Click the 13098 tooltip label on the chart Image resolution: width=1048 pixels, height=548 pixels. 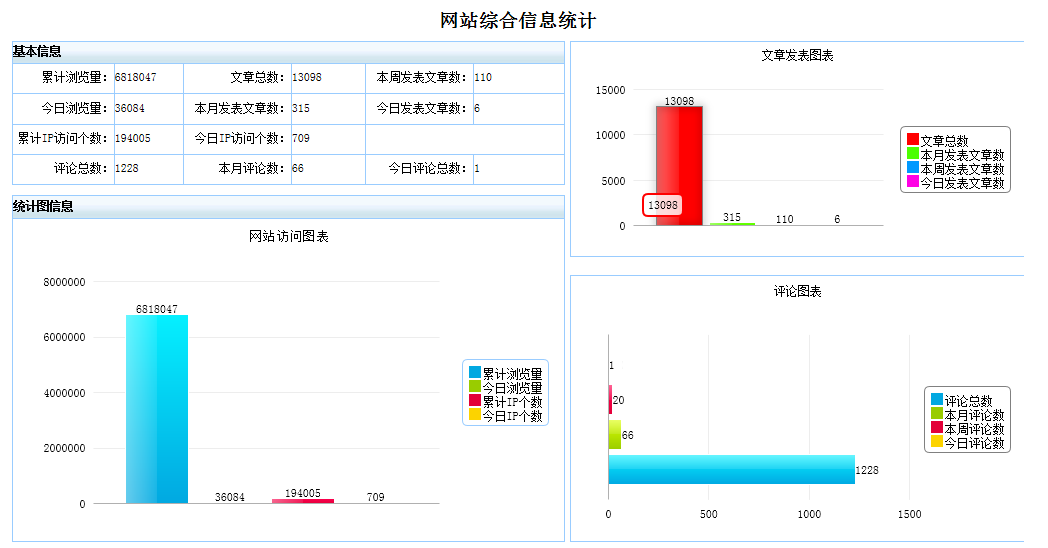(x=662, y=205)
